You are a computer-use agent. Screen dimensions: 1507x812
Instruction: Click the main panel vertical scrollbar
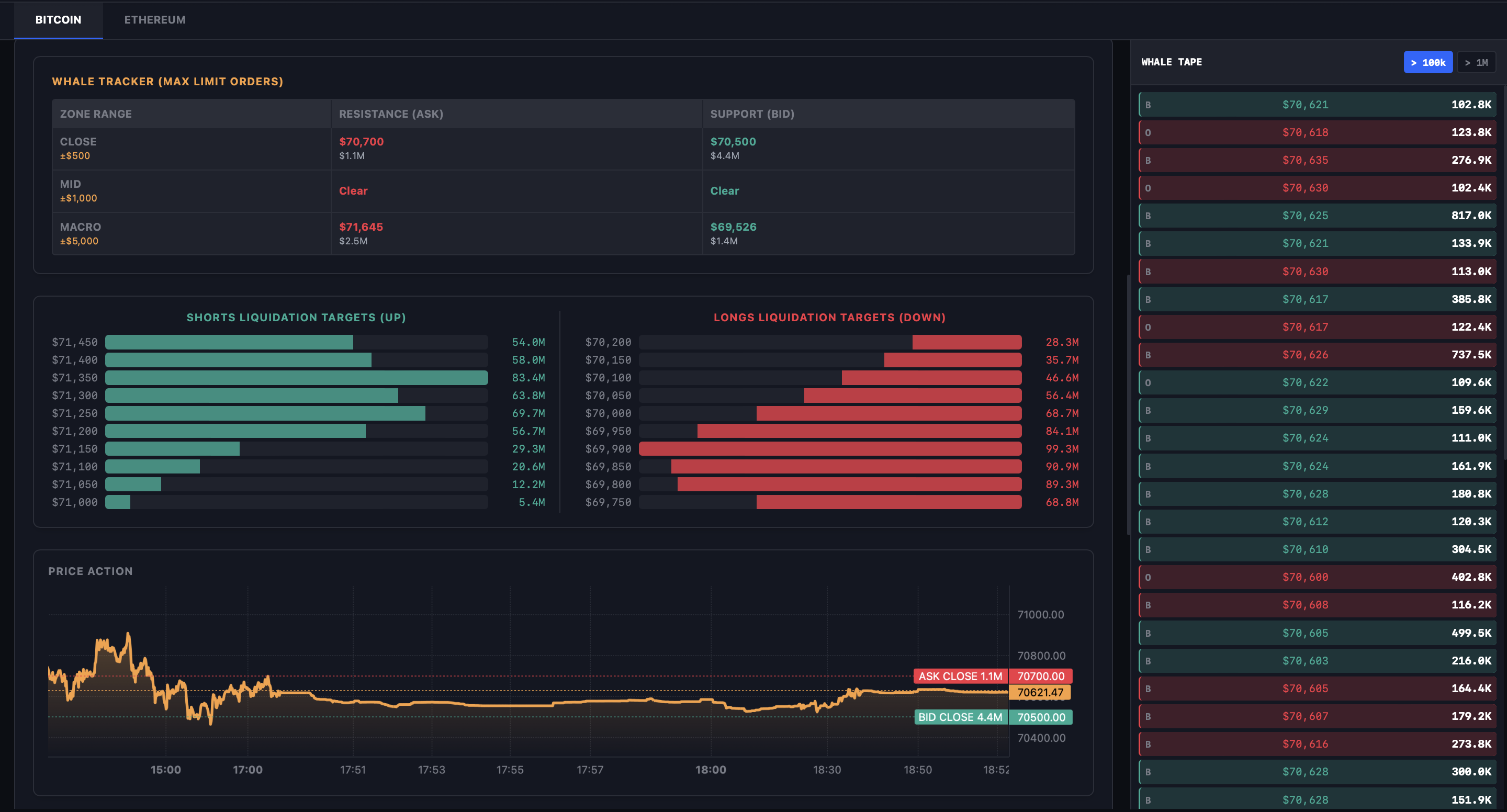1128,404
